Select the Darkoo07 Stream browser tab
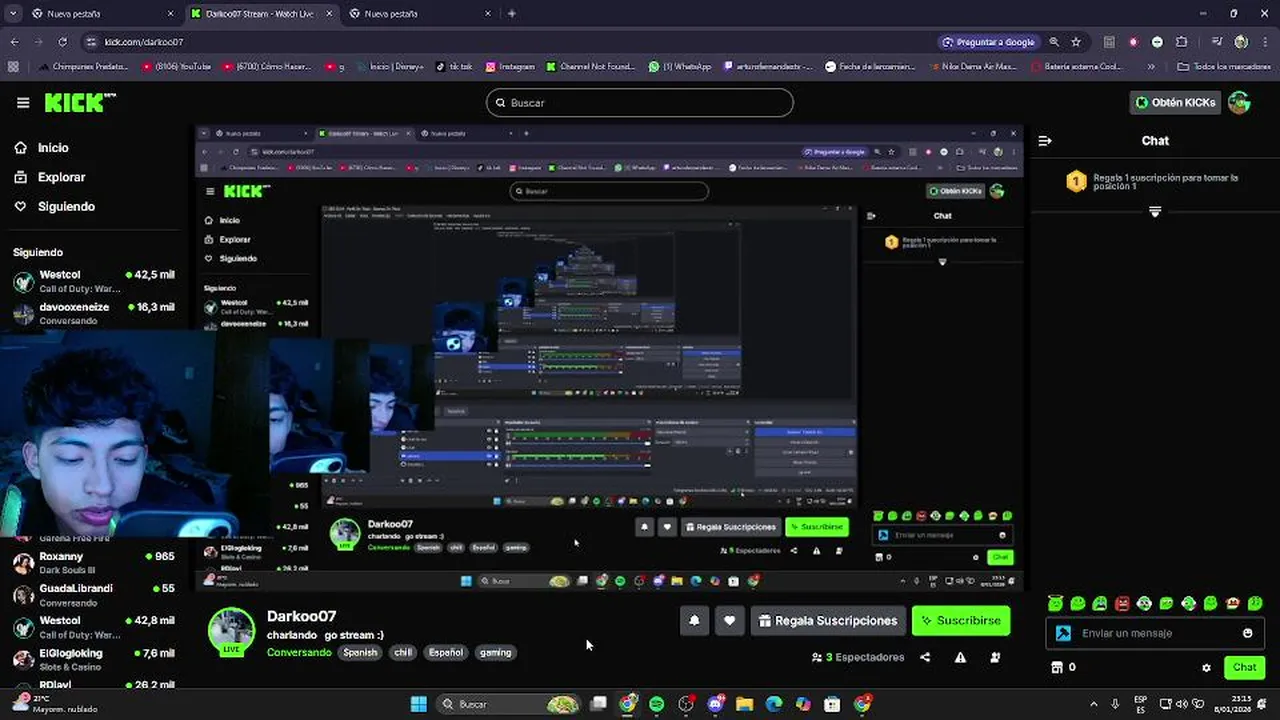1280x720 pixels. 260,14
